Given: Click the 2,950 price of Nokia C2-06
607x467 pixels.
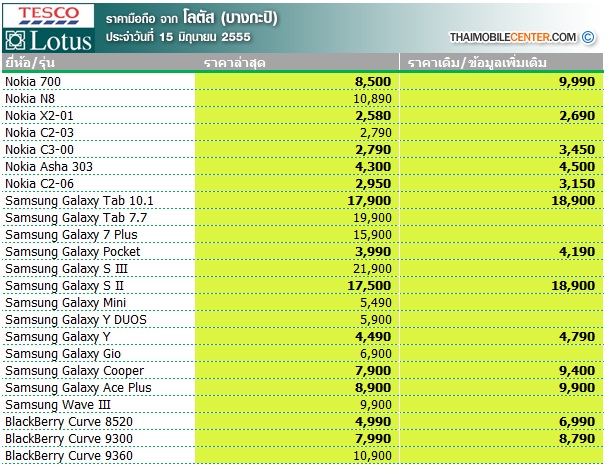Looking at the screenshot, I should click(x=373, y=184).
